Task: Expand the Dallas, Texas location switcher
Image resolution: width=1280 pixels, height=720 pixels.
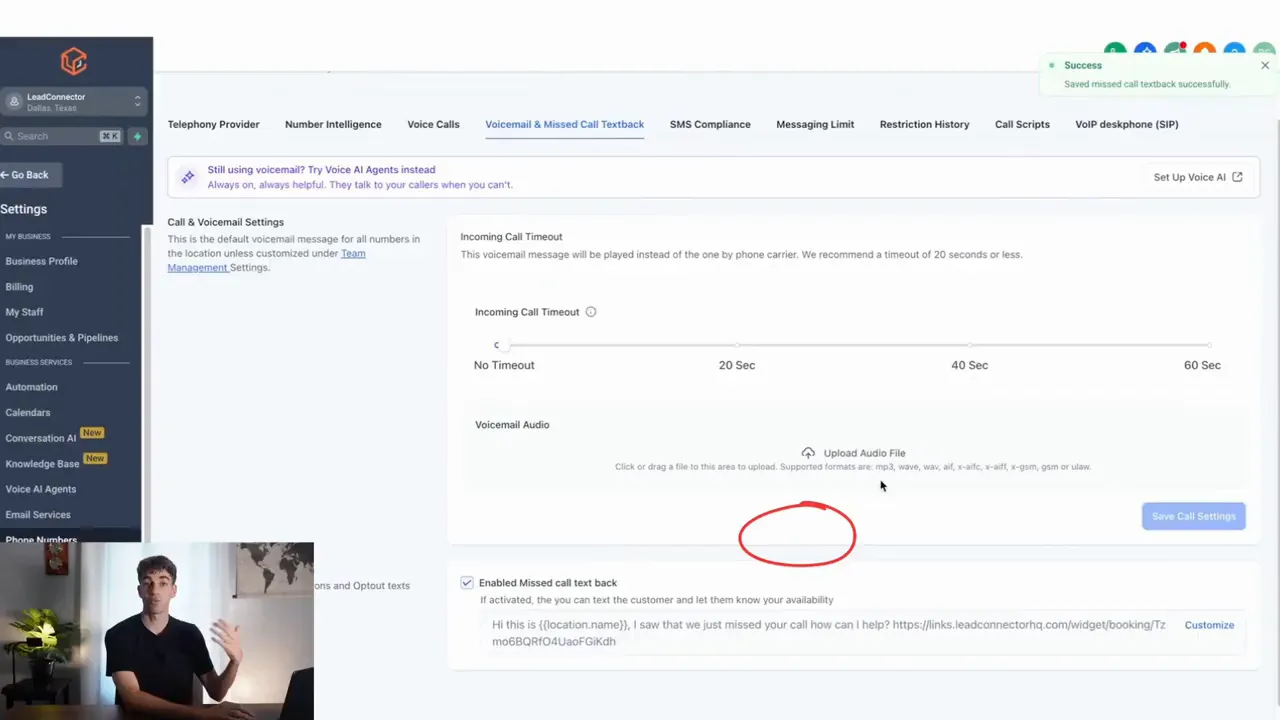Action: click(137, 101)
